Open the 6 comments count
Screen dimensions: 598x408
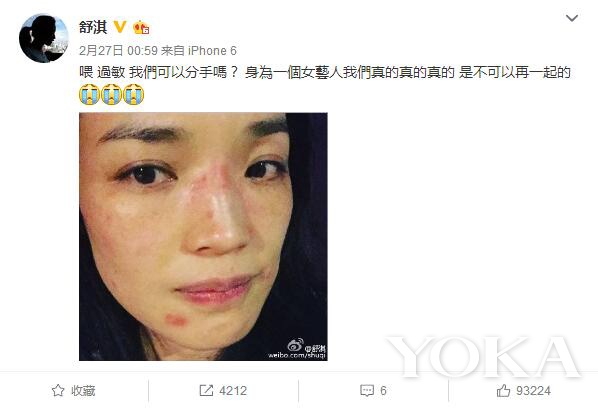383,391
